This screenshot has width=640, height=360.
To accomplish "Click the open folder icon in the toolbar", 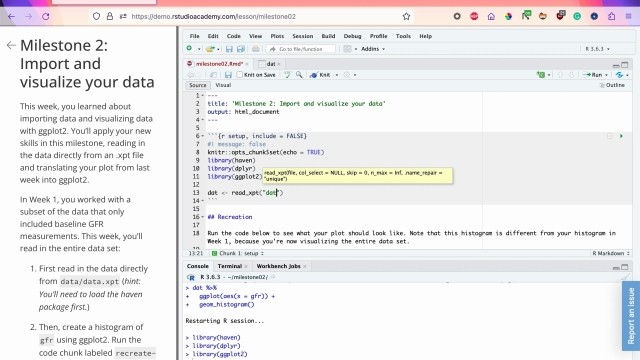I will click(x=210, y=49).
